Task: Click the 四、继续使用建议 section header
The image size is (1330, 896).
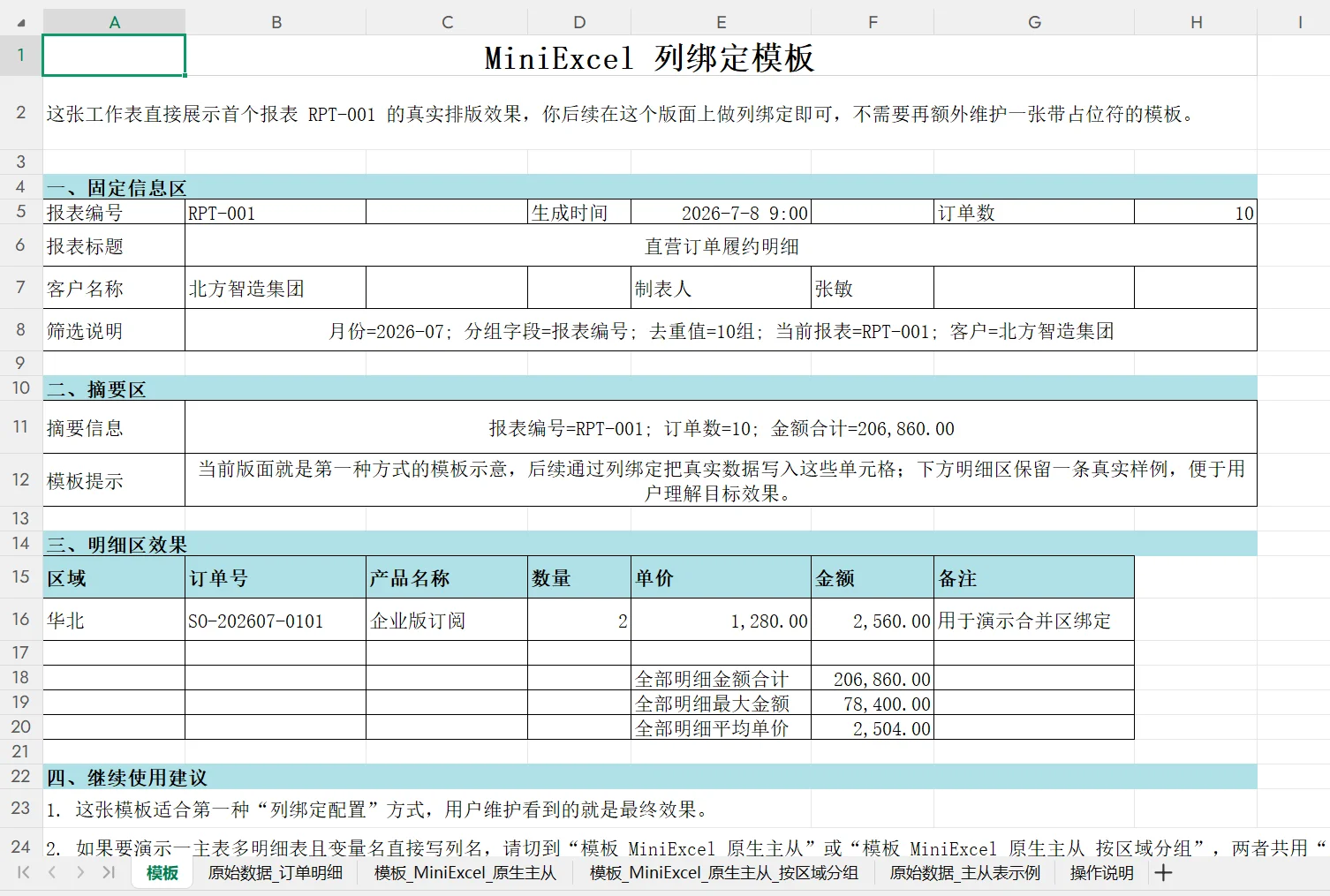Action: coord(650,777)
